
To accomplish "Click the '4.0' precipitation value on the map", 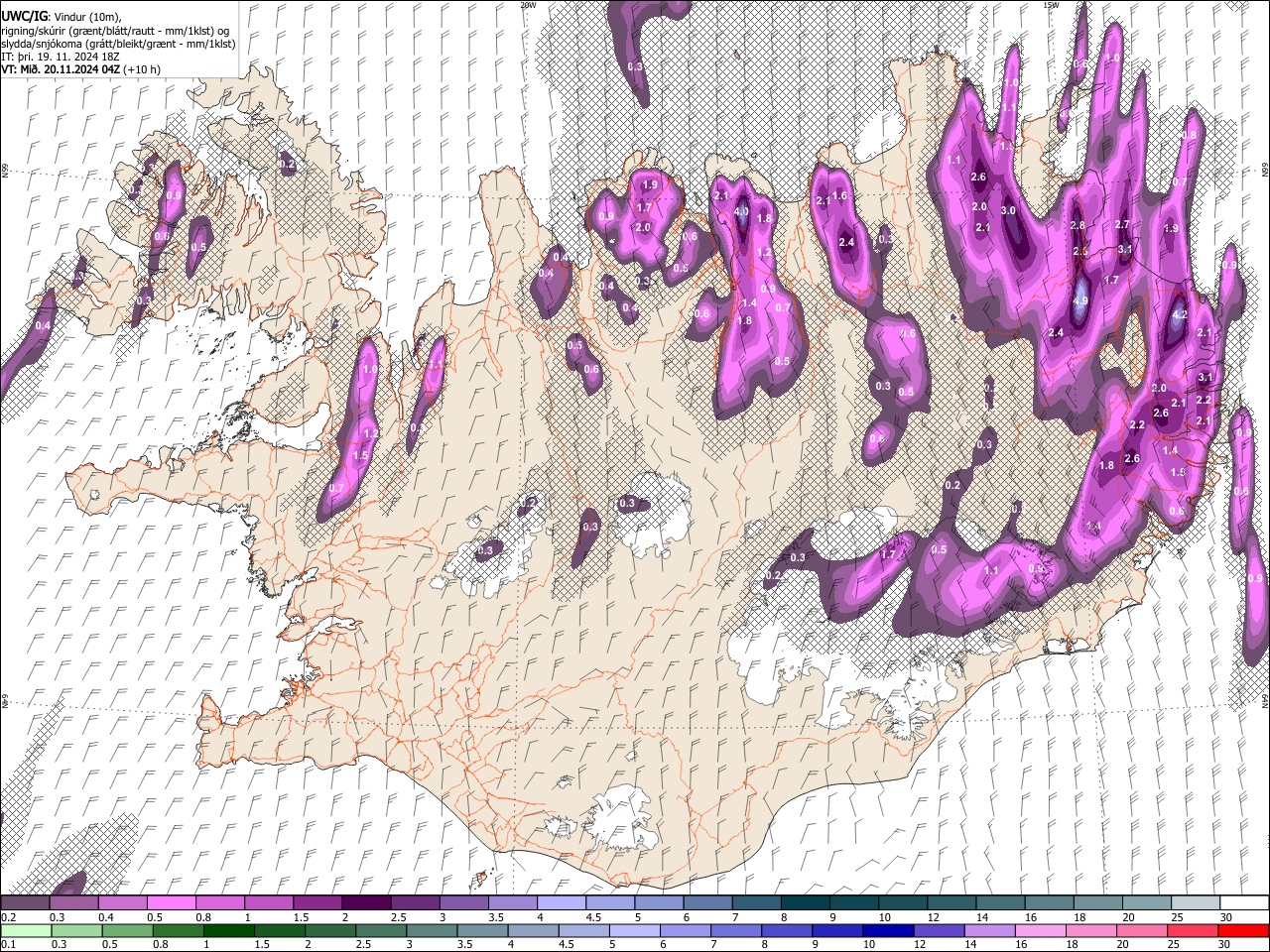I will [x=741, y=212].
